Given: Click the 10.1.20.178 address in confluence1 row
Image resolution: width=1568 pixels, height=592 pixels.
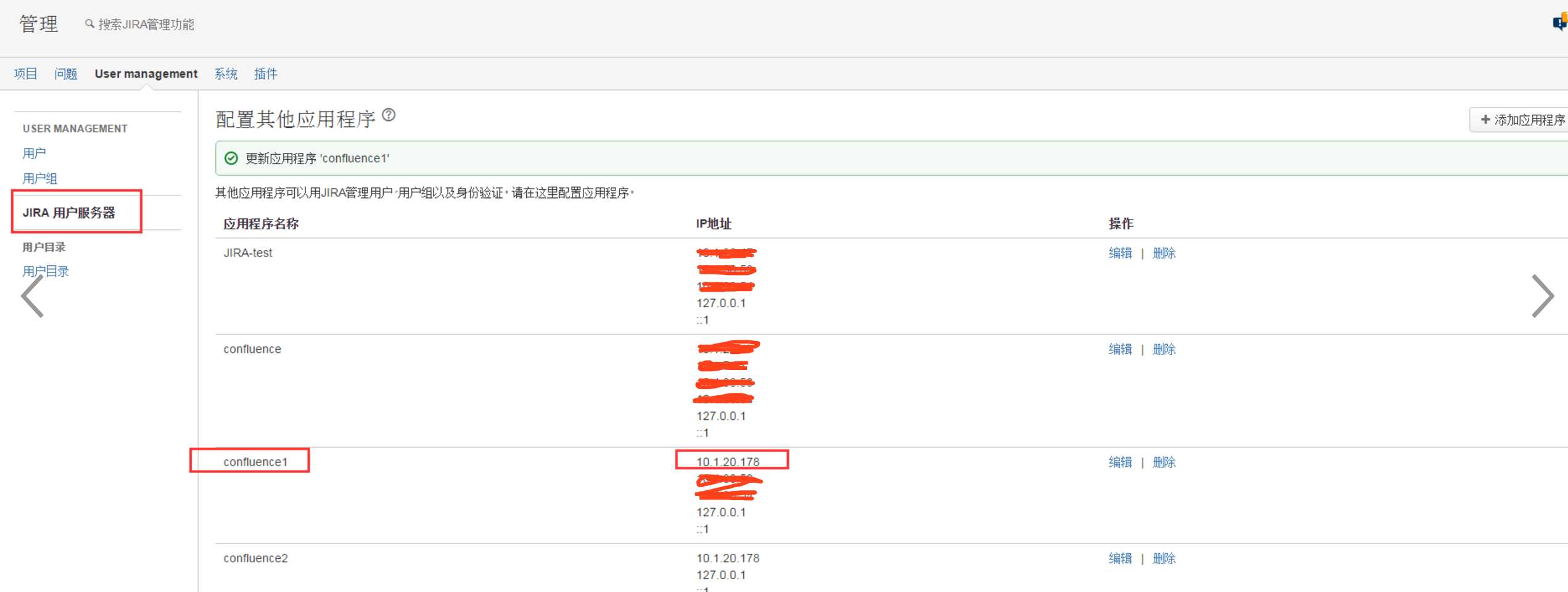Looking at the screenshot, I should 728,462.
